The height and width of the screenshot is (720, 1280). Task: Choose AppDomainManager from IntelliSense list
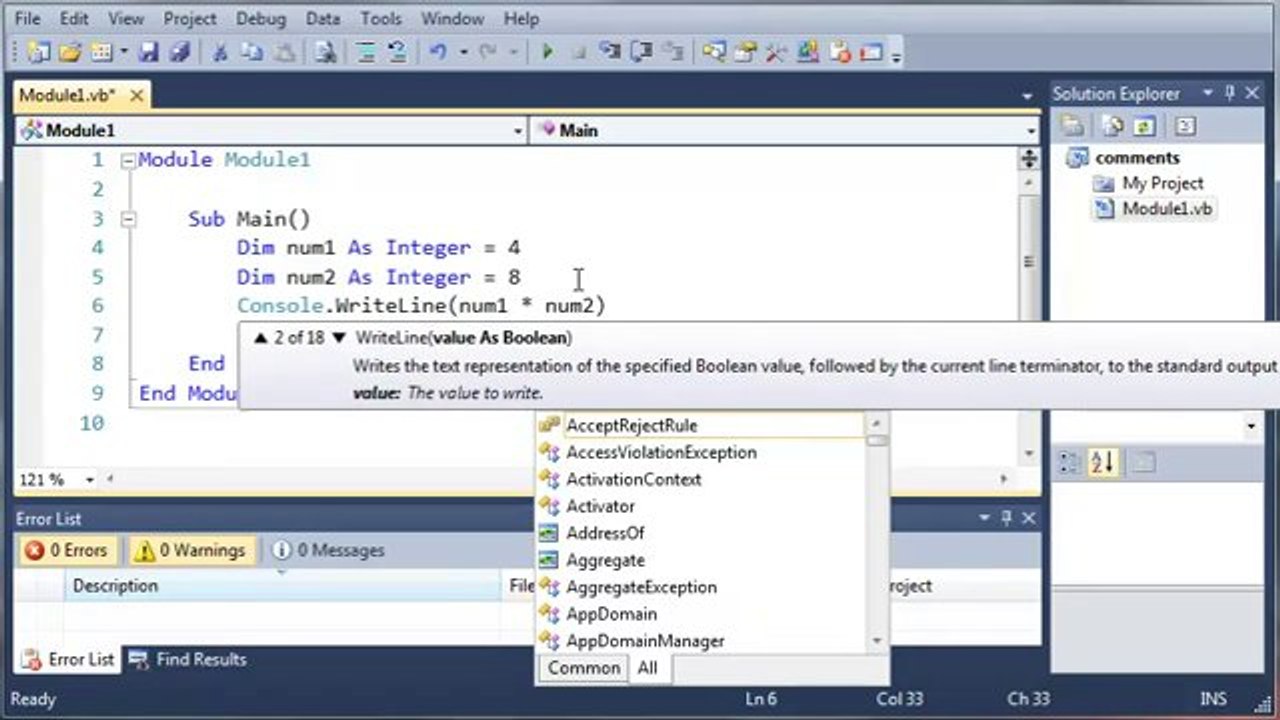tap(645, 641)
